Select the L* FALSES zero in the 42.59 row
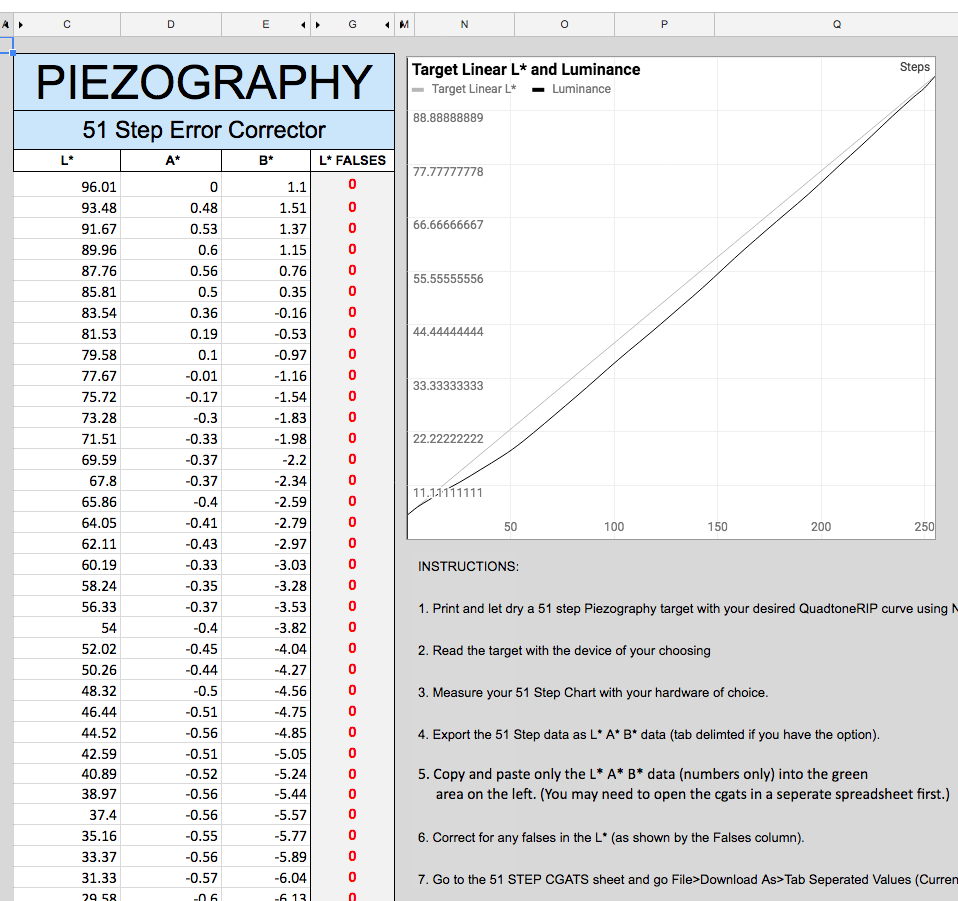This screenshot has height=901, width=958. (353, 753)
